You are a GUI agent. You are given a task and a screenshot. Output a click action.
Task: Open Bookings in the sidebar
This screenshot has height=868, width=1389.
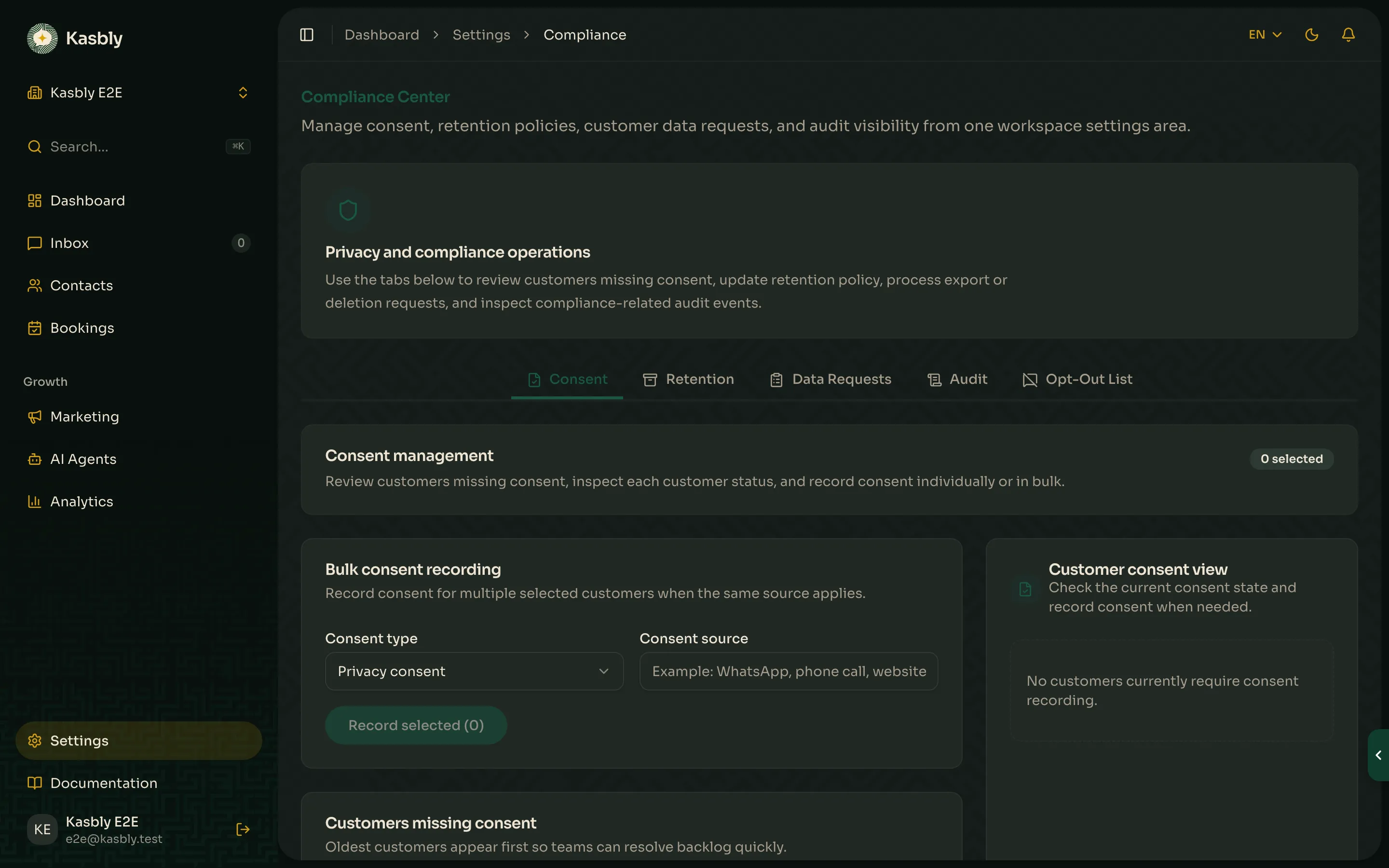(138, 328)
